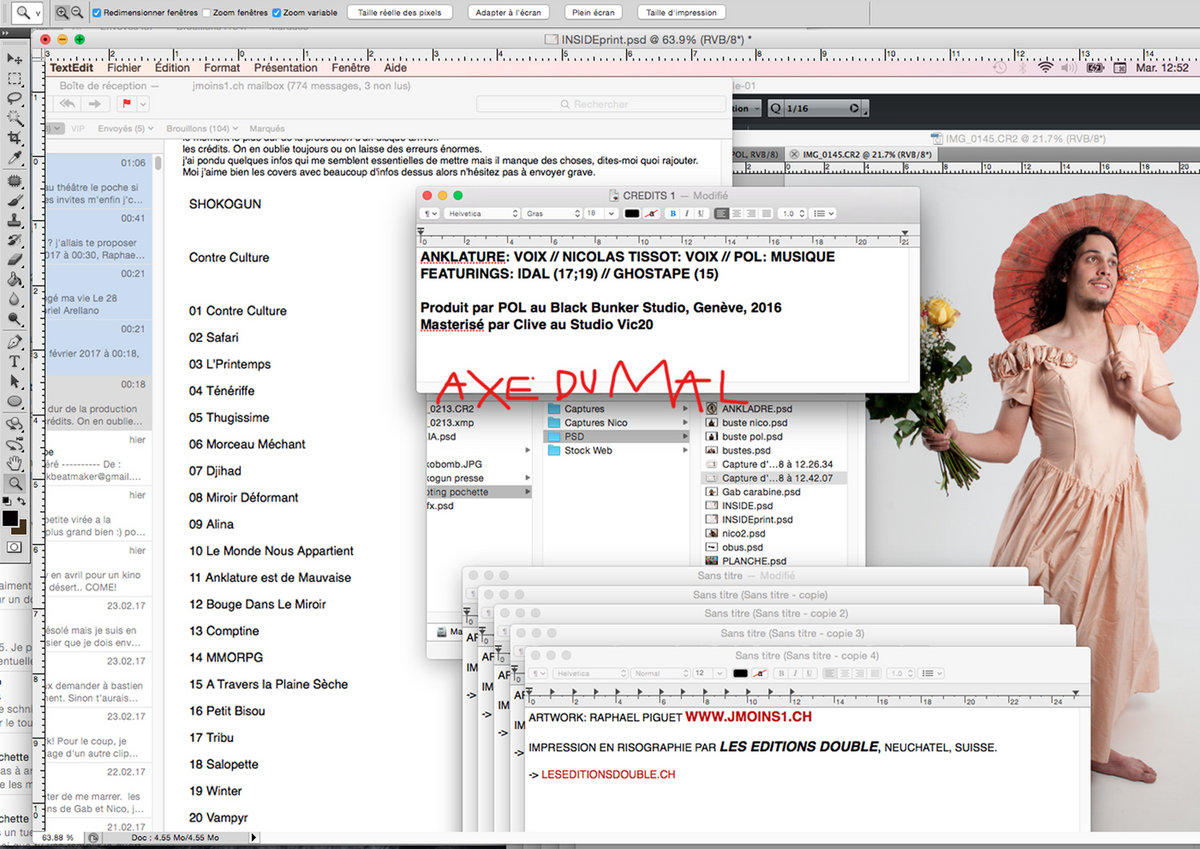Open the Gras font style dropdown
This screenshot has width=1200, height=849.
pos(548,213)
